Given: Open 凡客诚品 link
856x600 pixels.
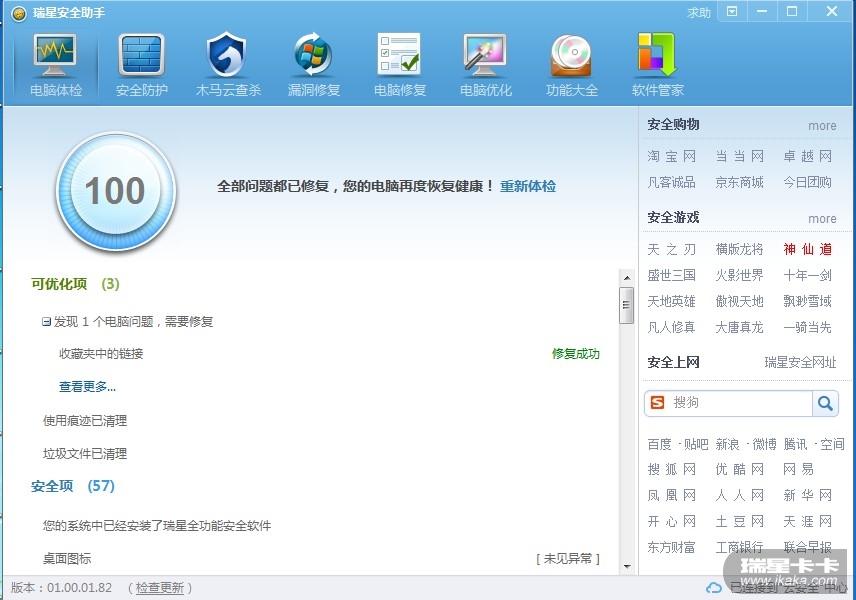Looking at the screenshot, I should [671, 182].
